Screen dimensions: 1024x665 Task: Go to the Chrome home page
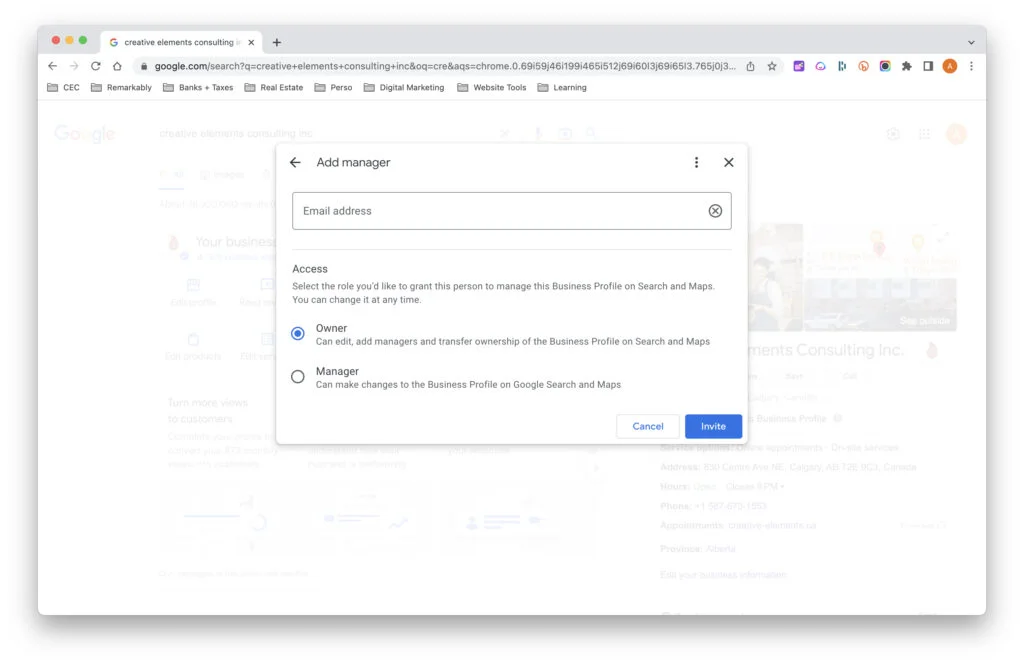click(117, 66)
